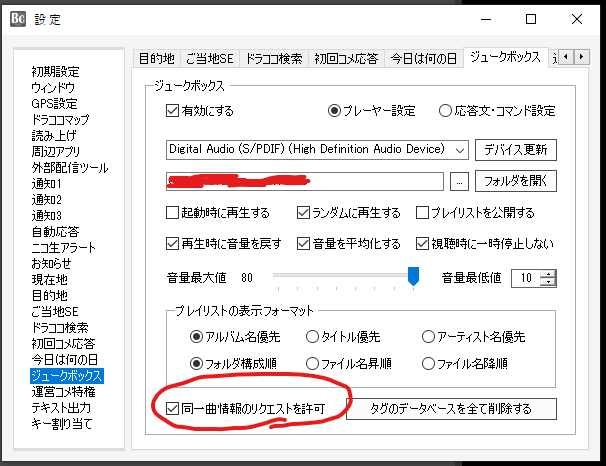Decrease 音量最低値 with down arrow

pos(548,282)
